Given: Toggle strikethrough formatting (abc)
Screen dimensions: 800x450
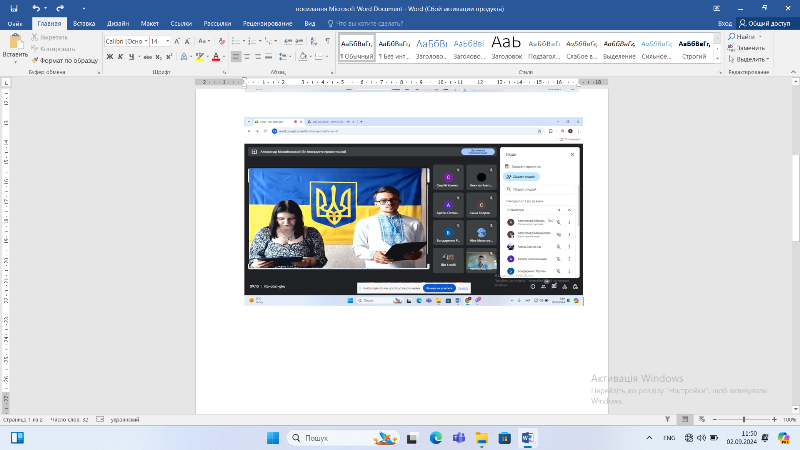Looking at the screenshot, I should tap(146, 56).
